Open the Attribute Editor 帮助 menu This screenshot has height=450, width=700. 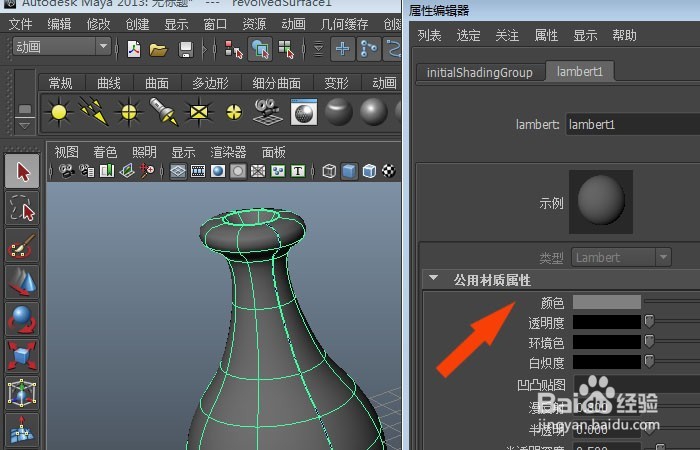[x=624, y=35]
